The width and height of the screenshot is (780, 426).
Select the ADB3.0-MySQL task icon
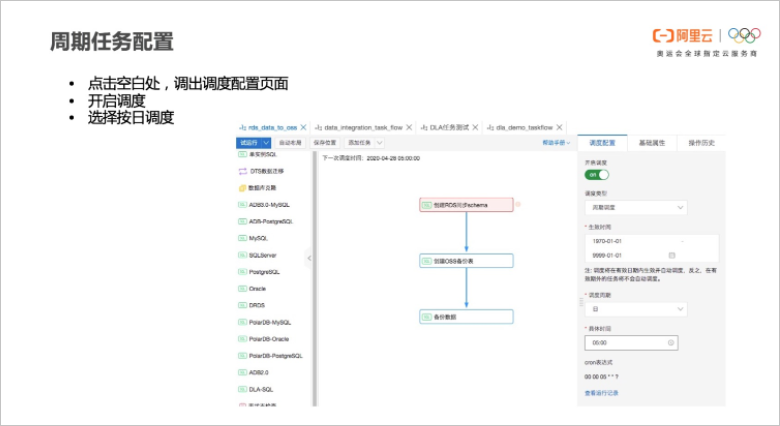[x=242, y=205]
